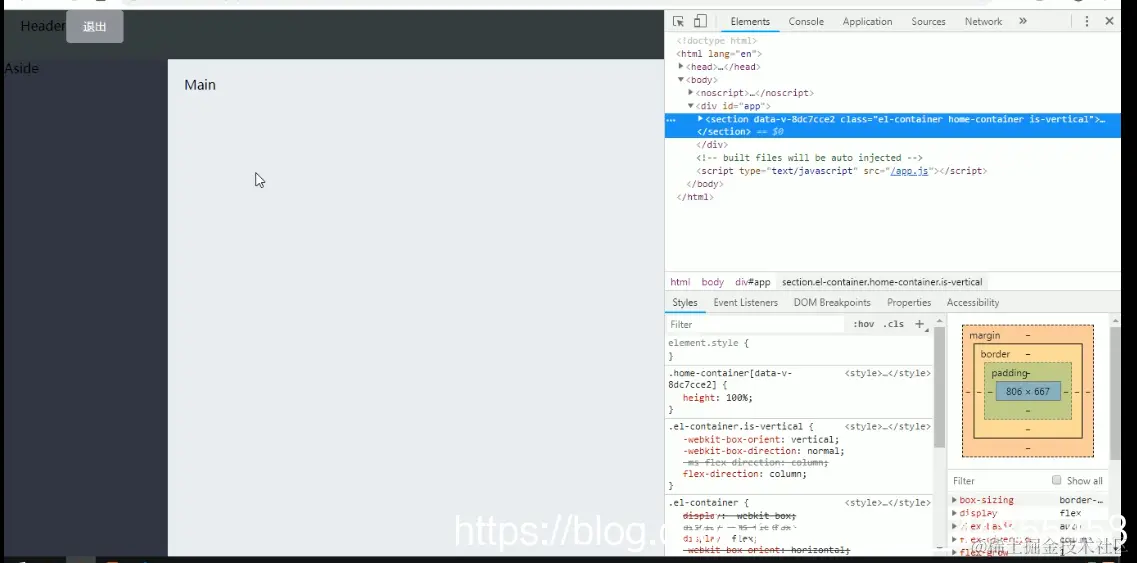Close the DevTools panel
The height and width of the screenshot is (563, 1137).
1109,21
